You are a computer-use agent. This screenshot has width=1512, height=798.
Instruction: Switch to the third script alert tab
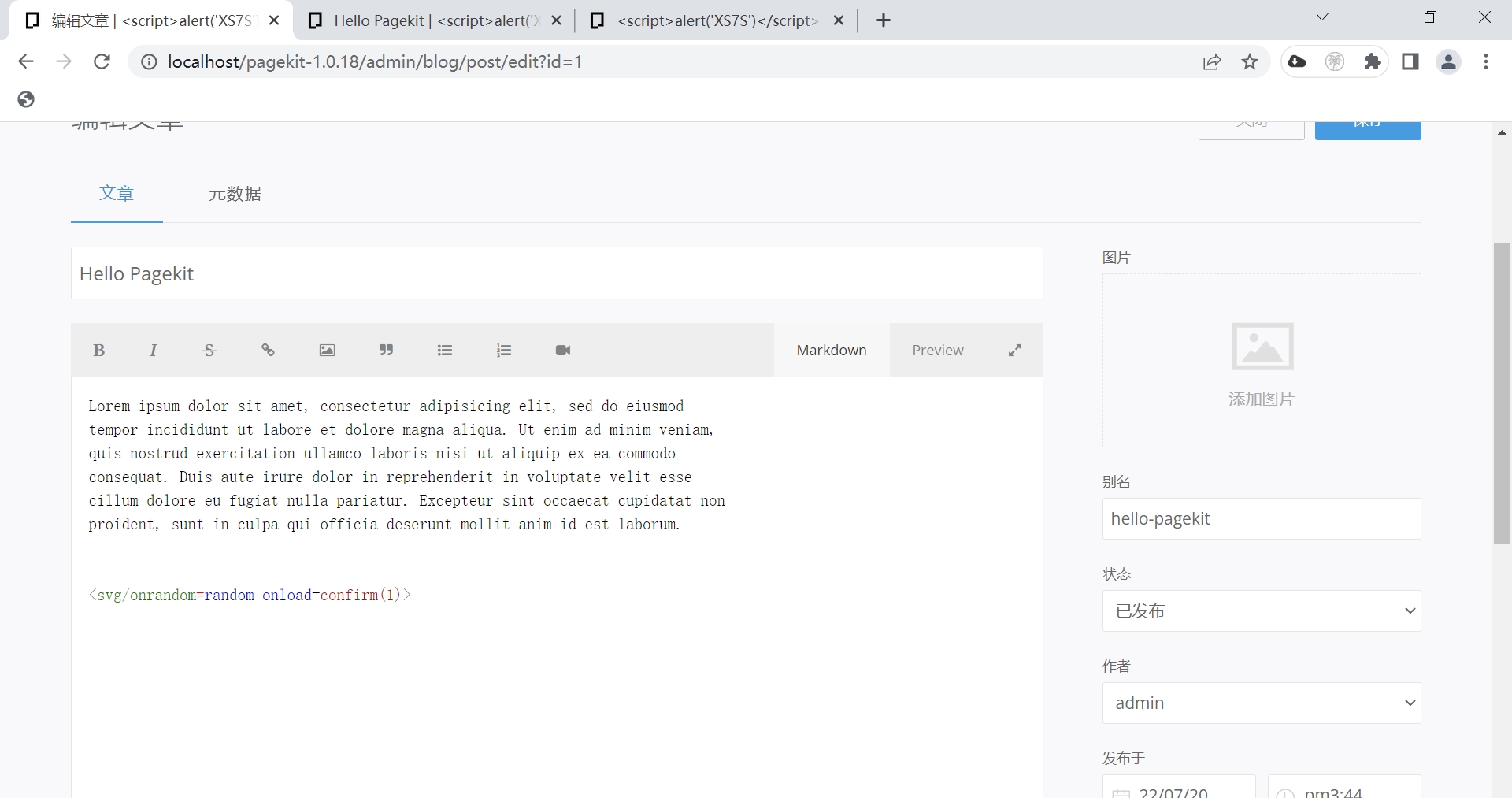coord(717,20)
